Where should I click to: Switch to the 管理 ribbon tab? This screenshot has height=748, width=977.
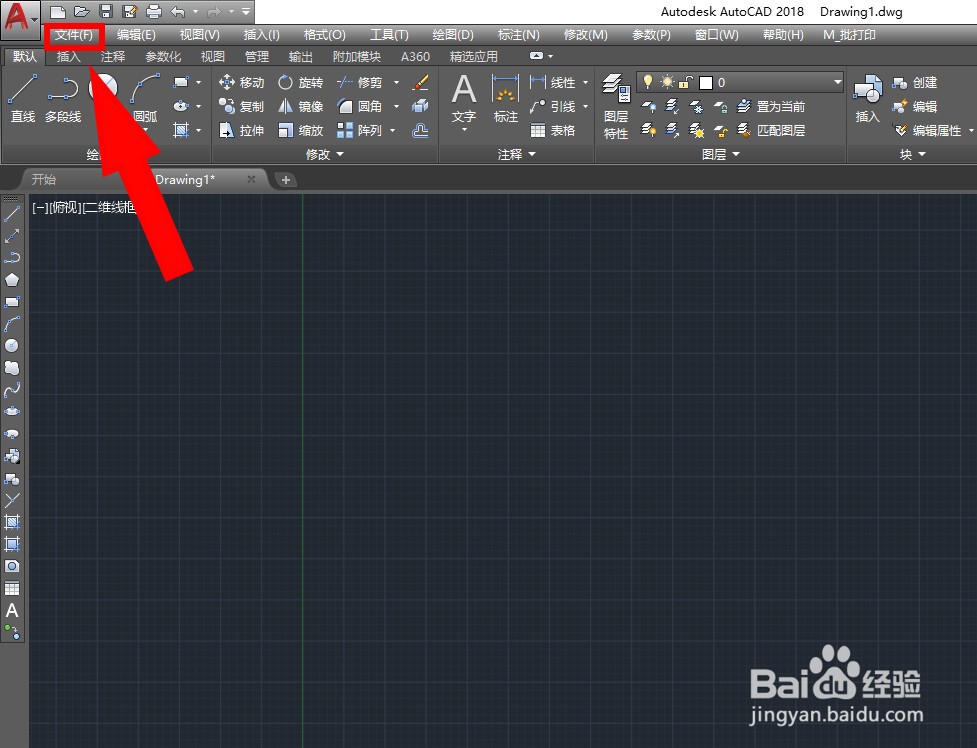point(257,57)
